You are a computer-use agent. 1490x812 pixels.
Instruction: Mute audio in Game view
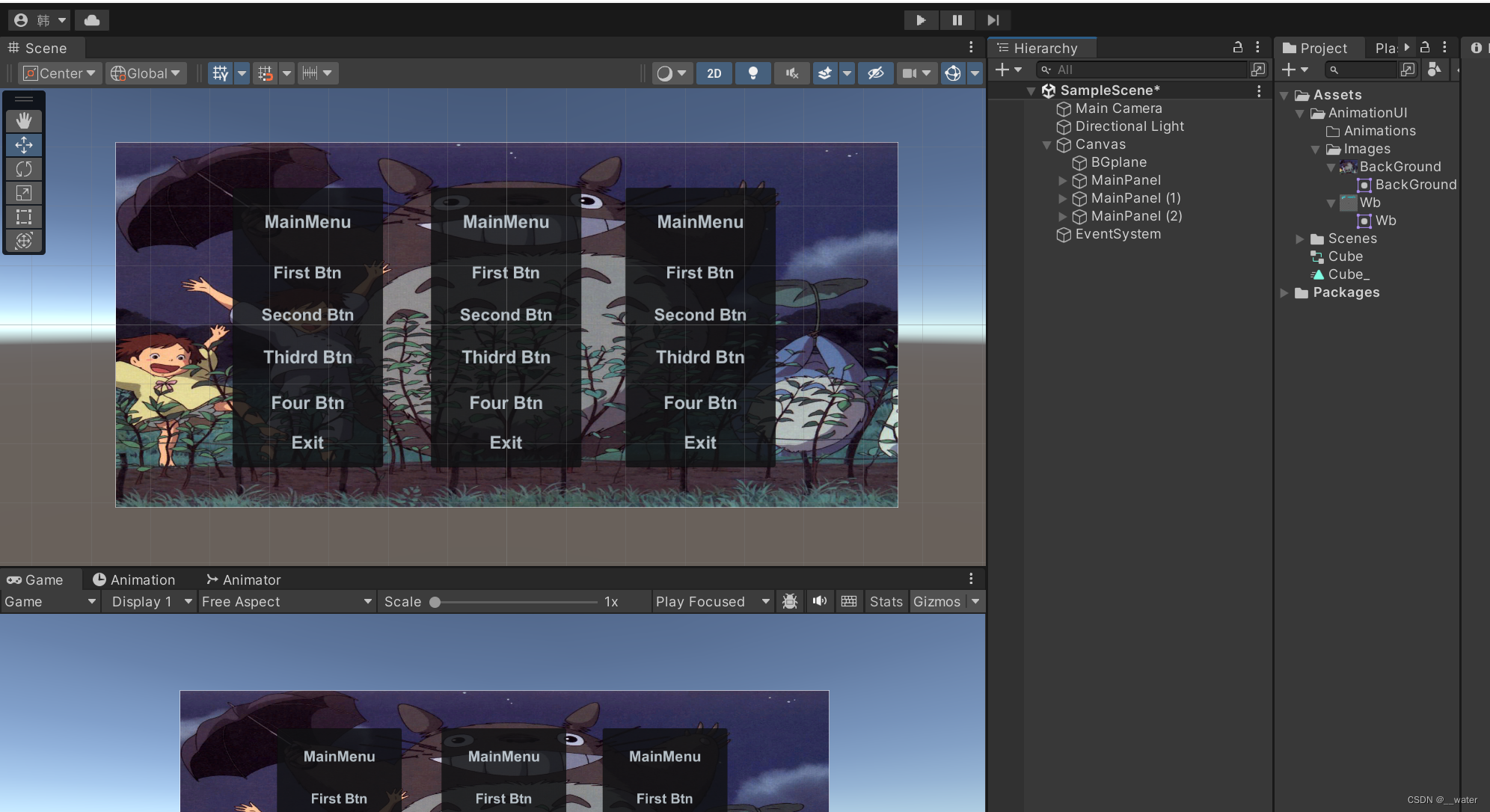[820, 602]
